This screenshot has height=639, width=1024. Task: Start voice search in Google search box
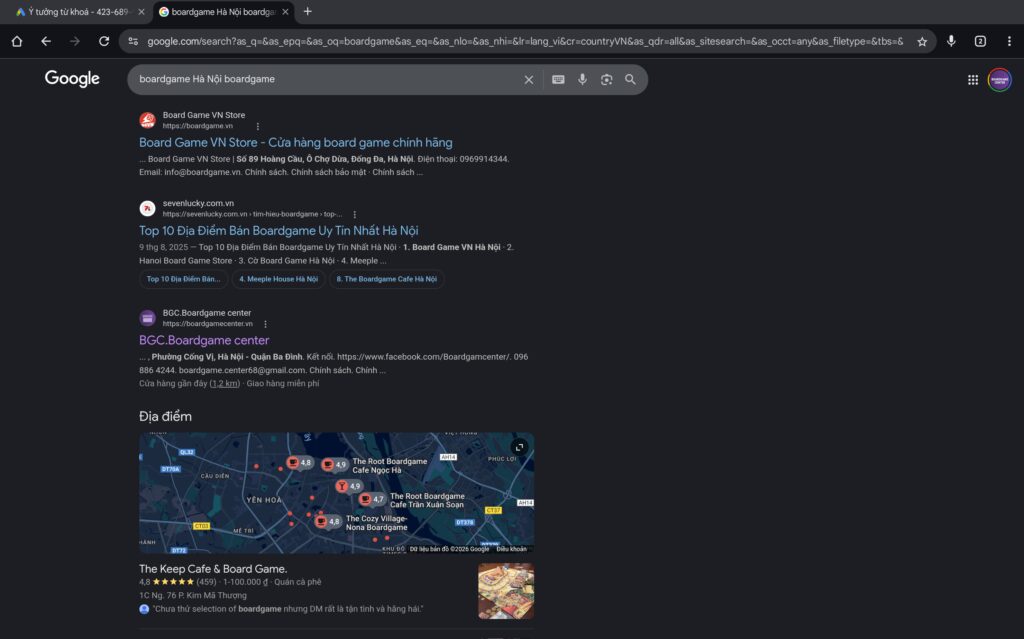(x=582, y=80)
